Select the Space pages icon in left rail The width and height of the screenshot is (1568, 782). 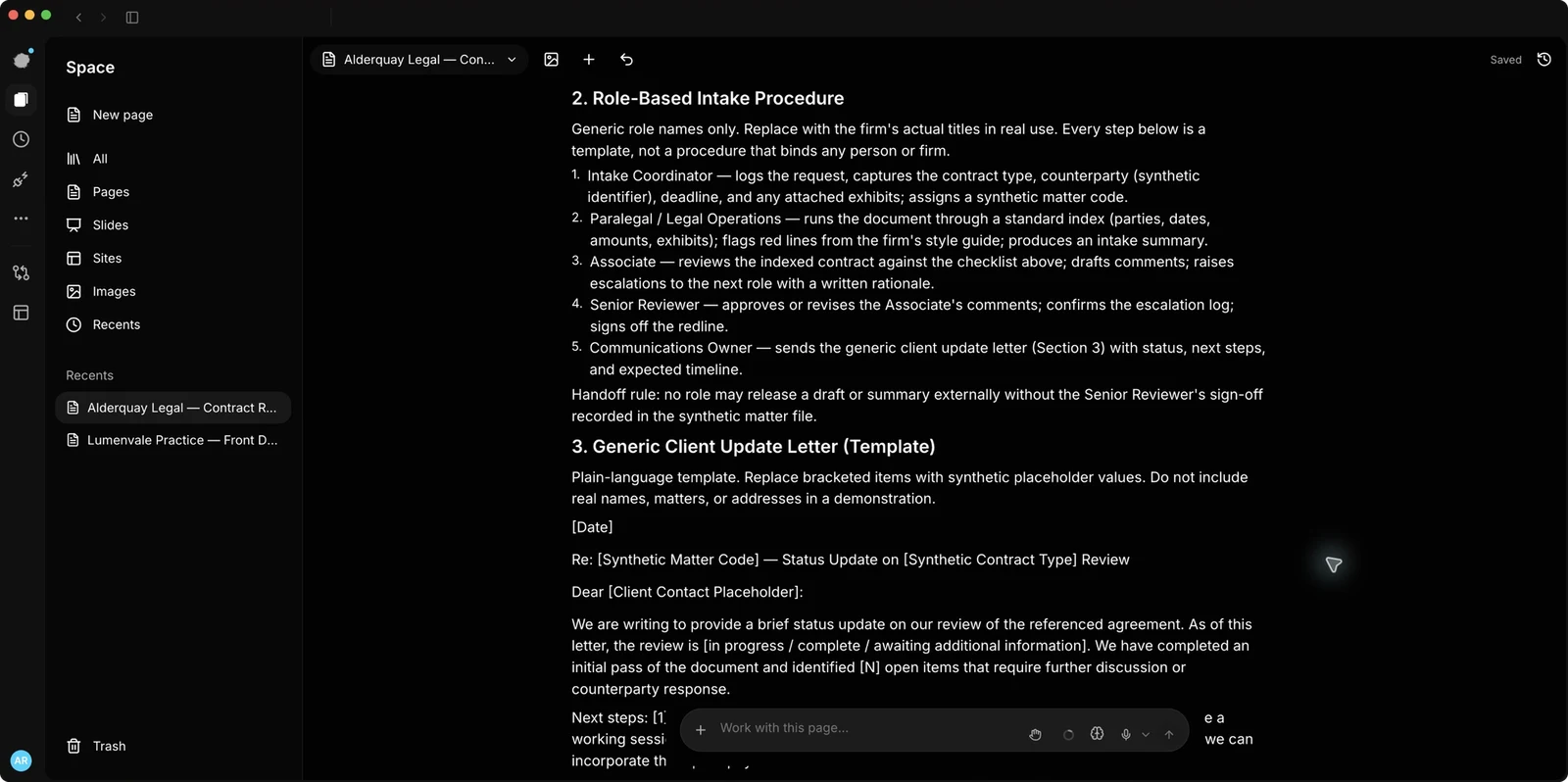click(22, 99)
